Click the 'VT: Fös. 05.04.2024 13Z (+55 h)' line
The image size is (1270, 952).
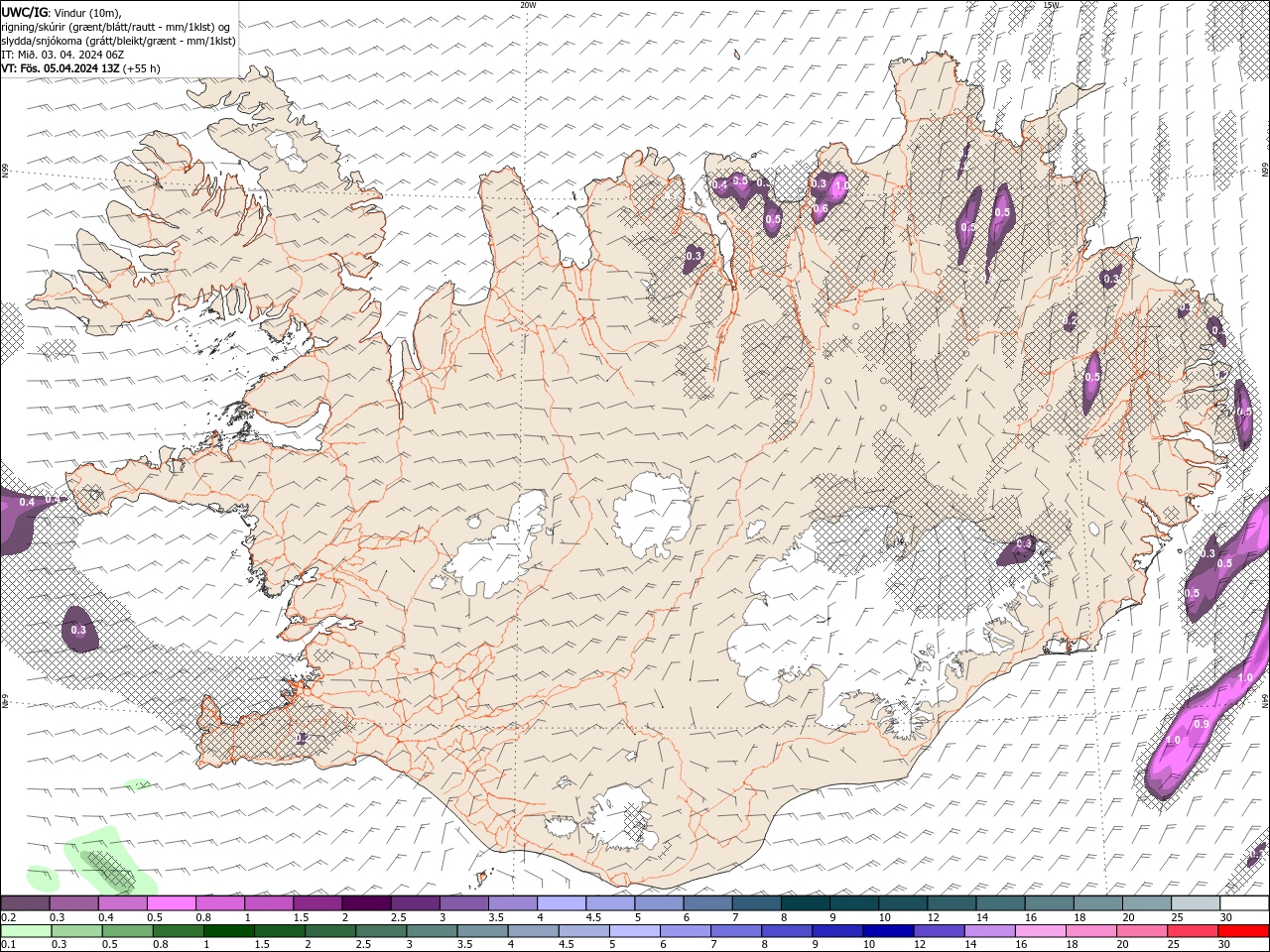coord(80,68)
